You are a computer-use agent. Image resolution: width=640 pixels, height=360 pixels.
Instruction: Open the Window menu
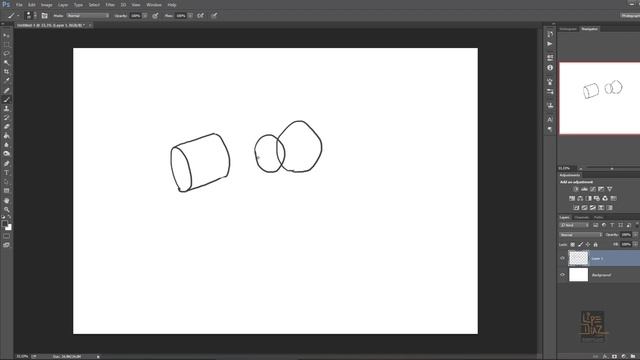[154, 5]
